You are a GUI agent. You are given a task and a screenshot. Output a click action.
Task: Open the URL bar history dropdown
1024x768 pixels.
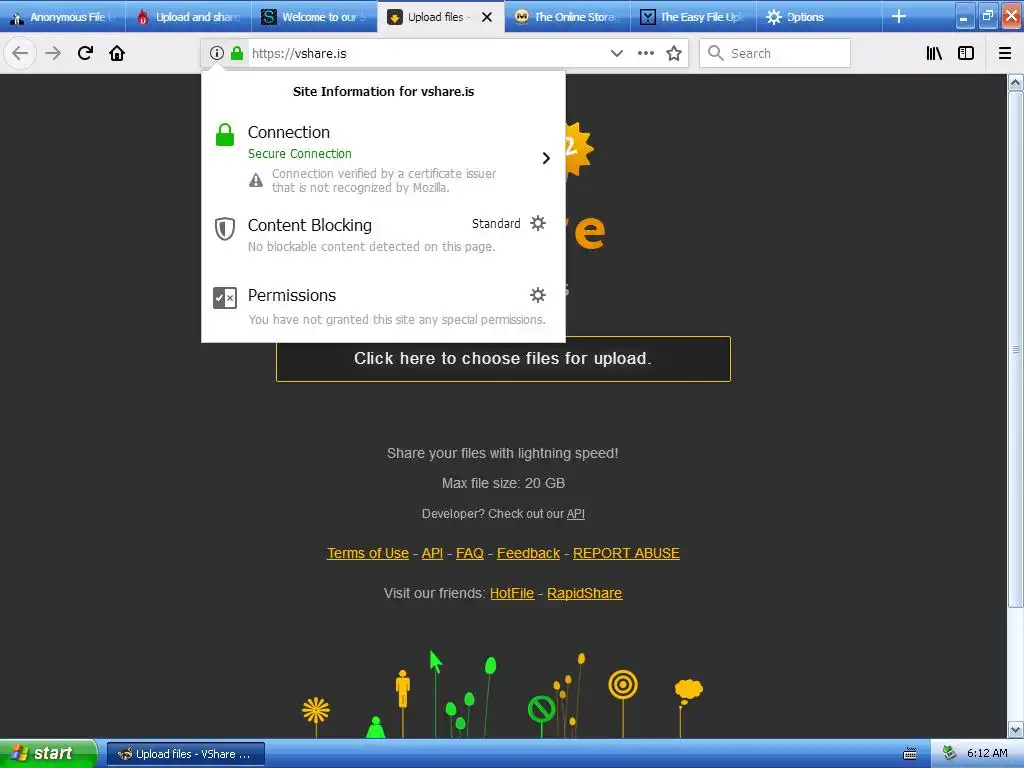[616, 53]
